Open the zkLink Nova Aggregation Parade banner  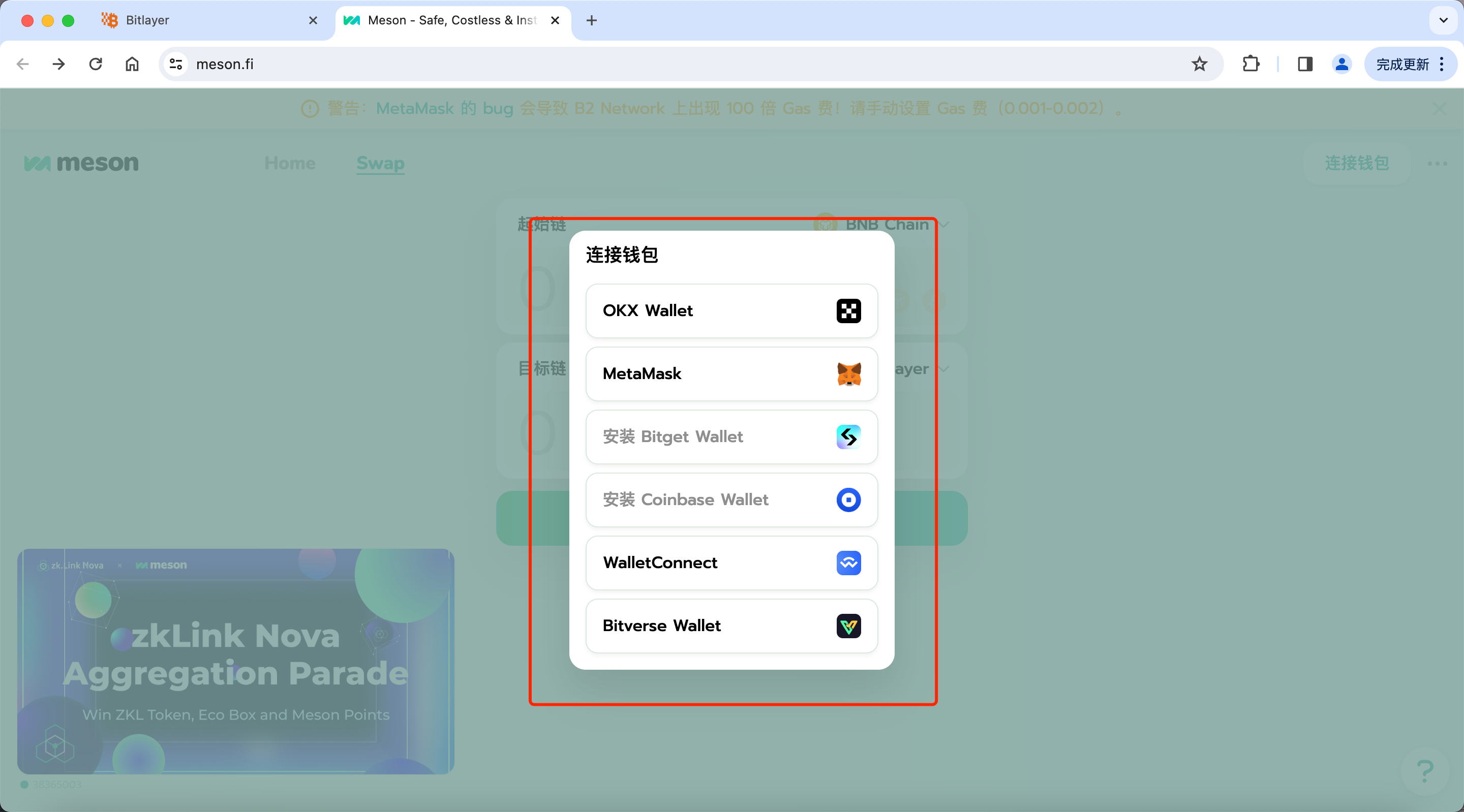pyautogui.click(x=235, y=661)
